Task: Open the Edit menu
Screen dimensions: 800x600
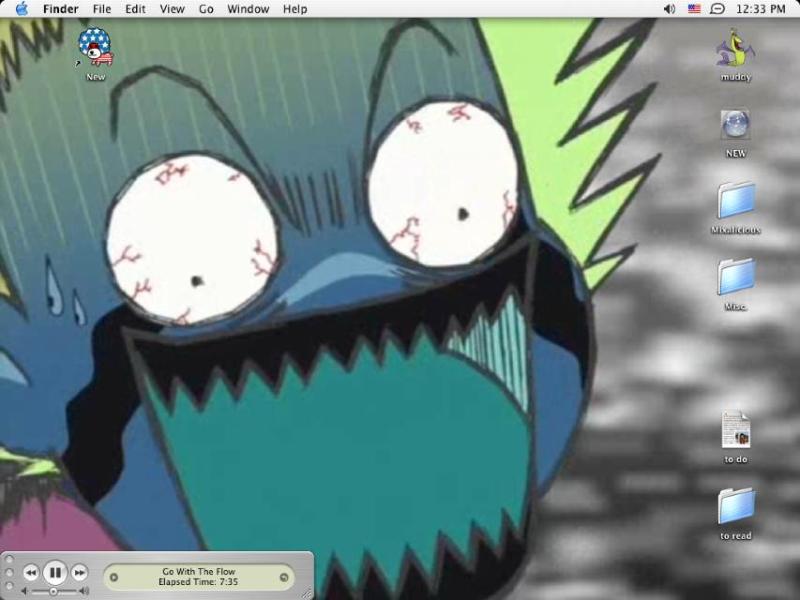Action: pyautogui.click(x=135, y=9)
